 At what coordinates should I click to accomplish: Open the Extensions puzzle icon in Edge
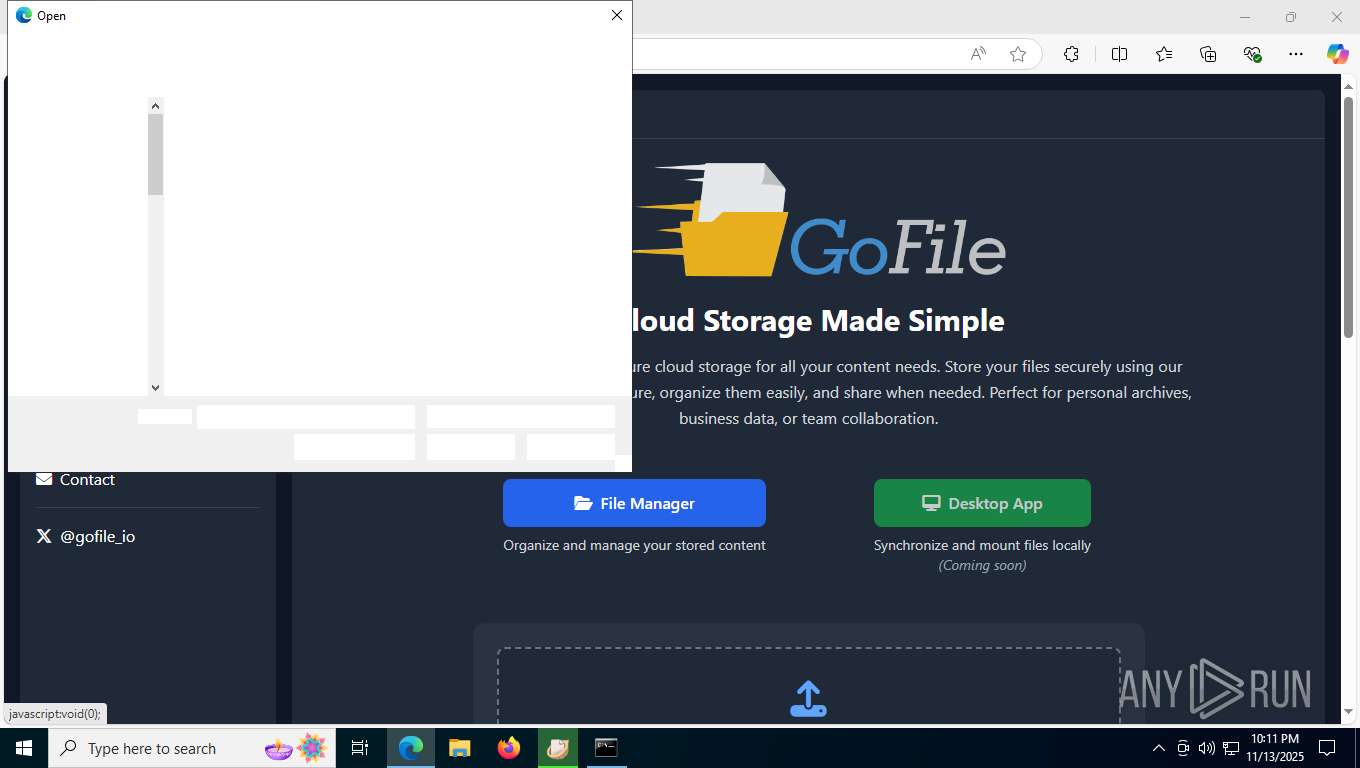click(1071, 54)
